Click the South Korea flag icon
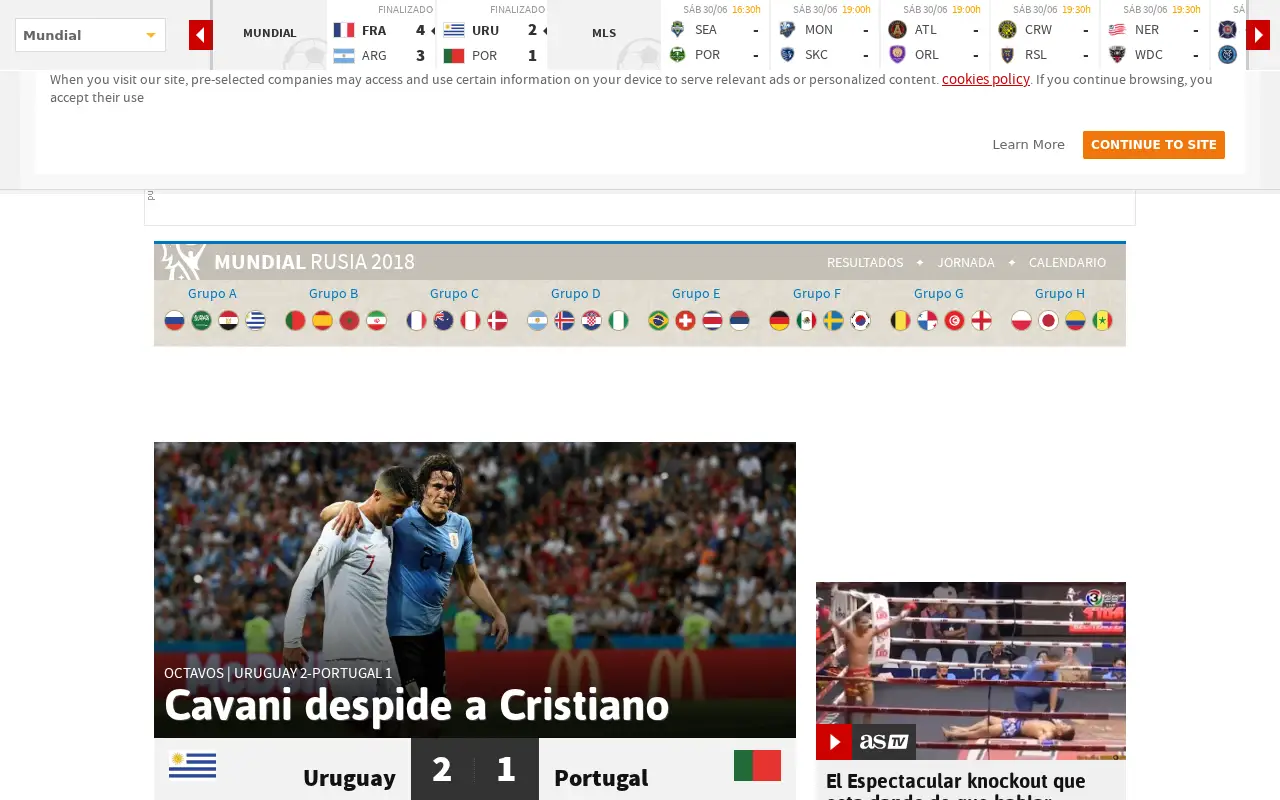This screenshot has width=1280, height=800. 861,321
